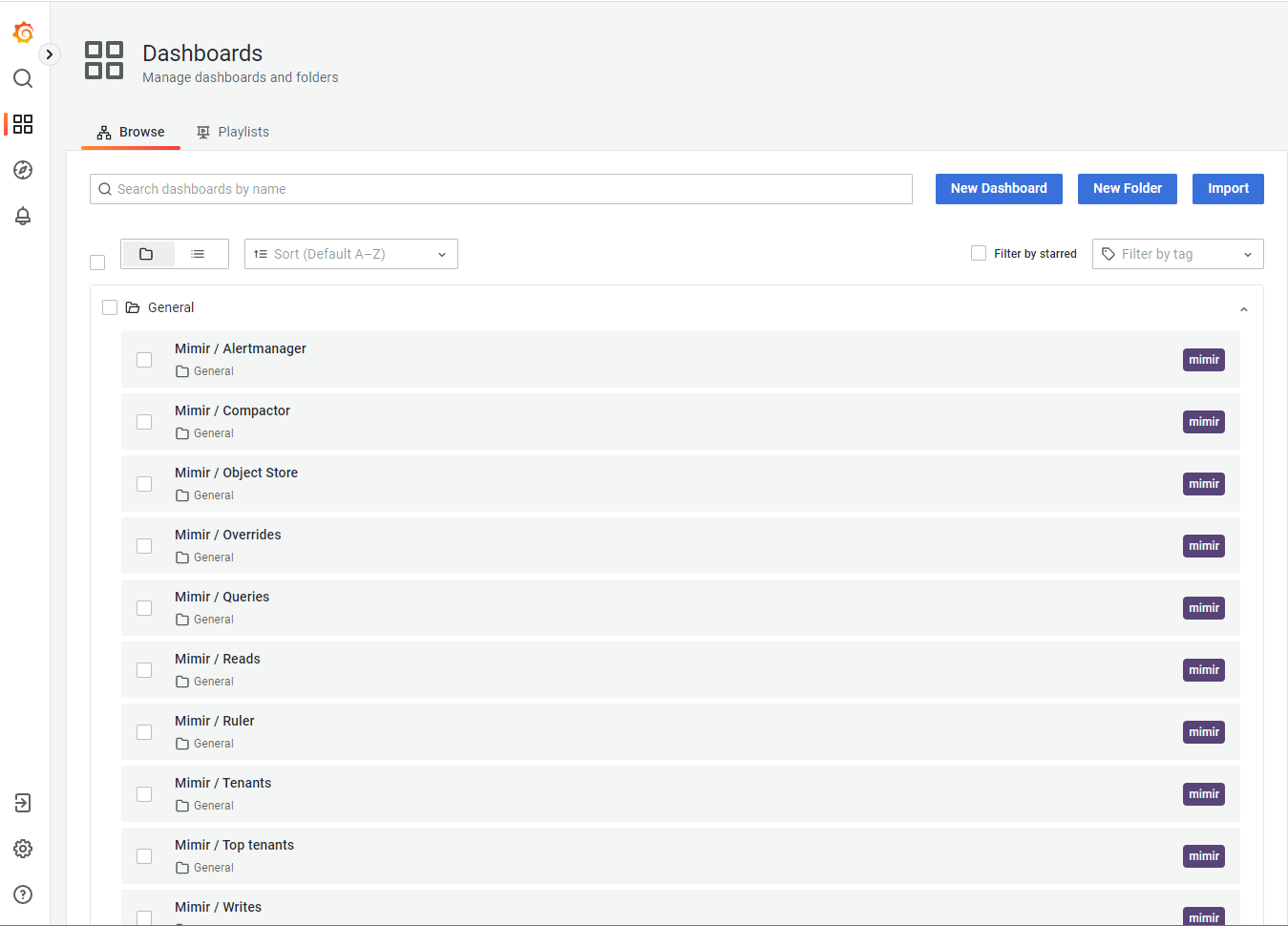Screen dimensions: 1288x926
Task: Expand the sidebar with arrow toggle
Action: click(50, 54)
